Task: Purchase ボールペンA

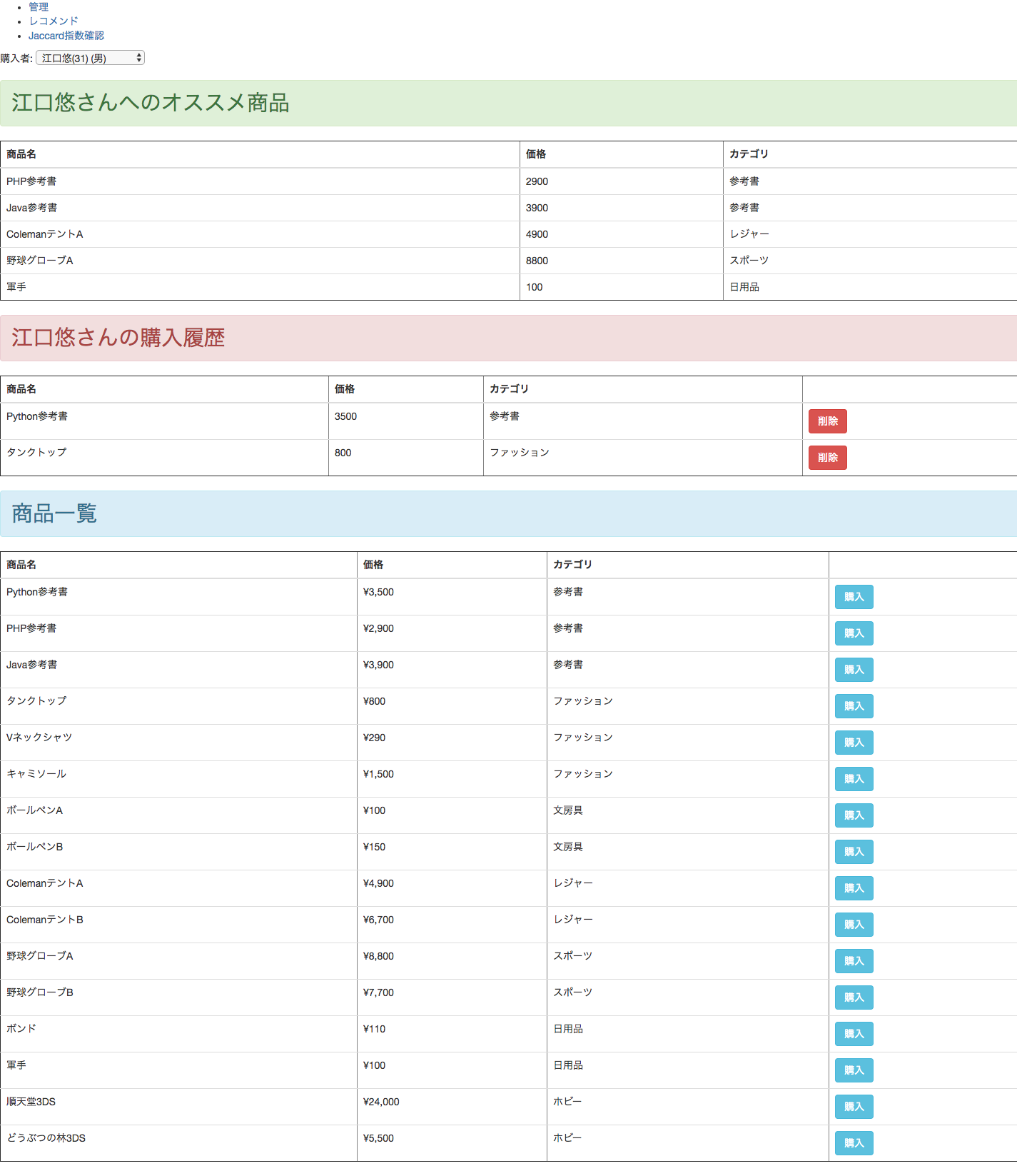Action: 854,815
